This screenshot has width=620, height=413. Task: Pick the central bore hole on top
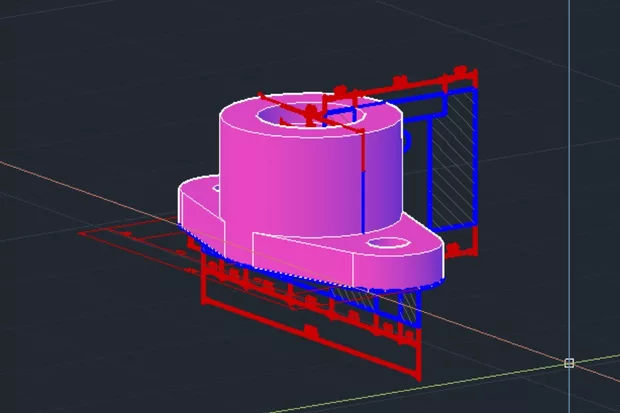[312, 113]
